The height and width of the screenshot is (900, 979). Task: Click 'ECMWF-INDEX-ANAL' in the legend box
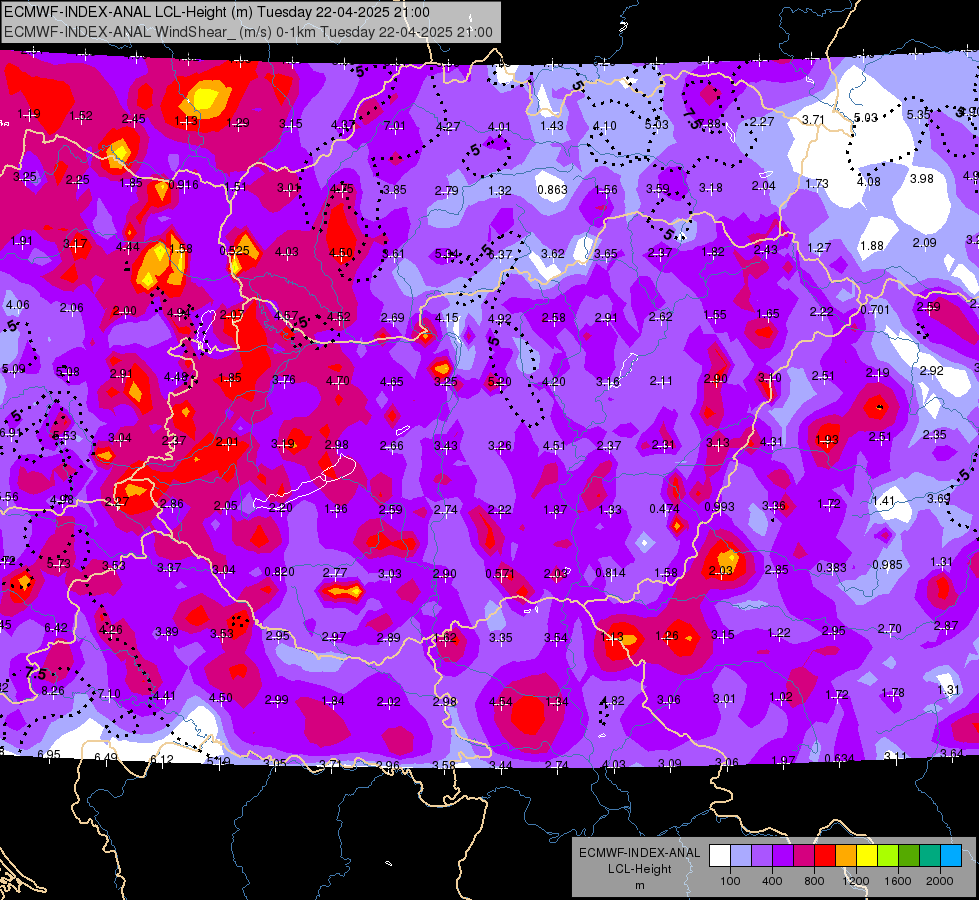pyautogui.click(x=639, y=853)
